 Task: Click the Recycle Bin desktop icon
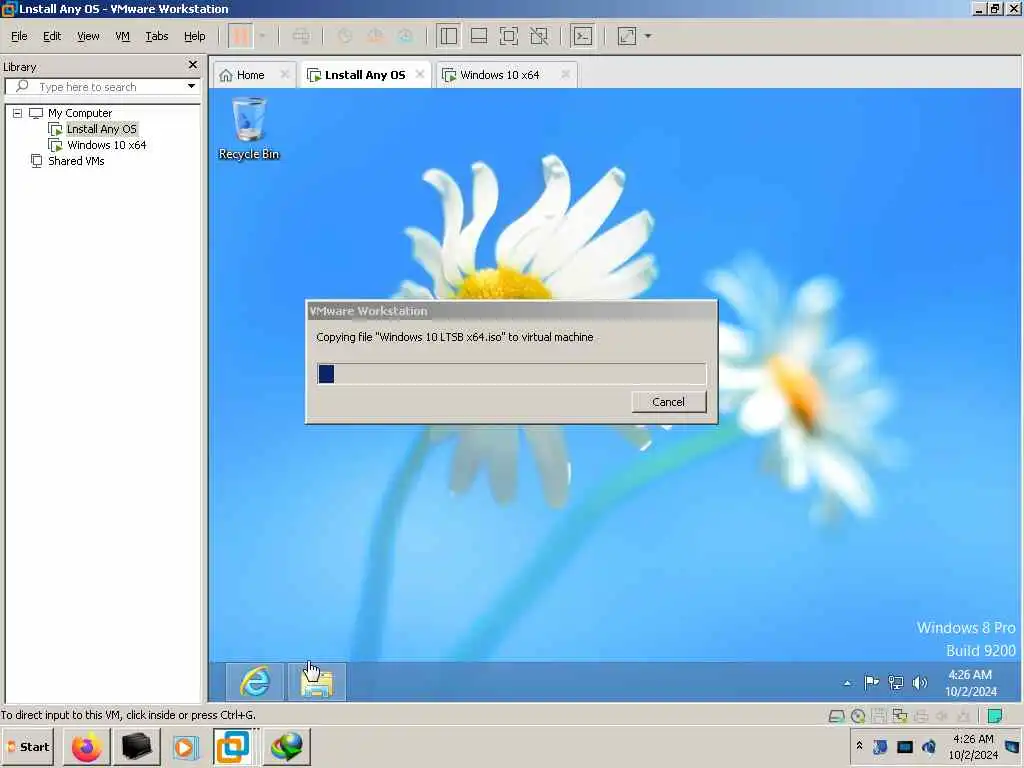coord(249,129)
